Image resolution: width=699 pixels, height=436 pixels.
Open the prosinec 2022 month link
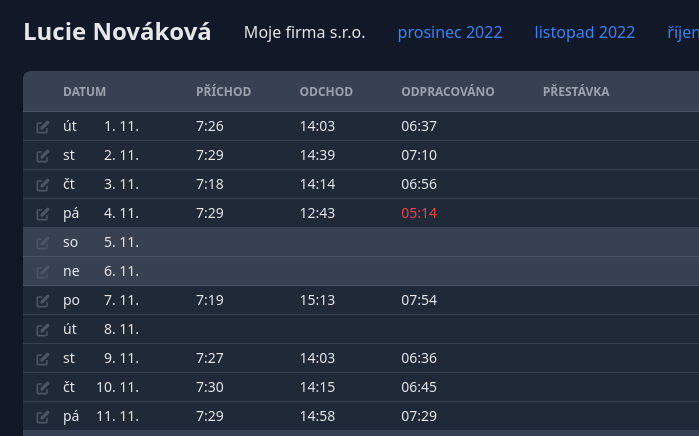coord(450,32)
